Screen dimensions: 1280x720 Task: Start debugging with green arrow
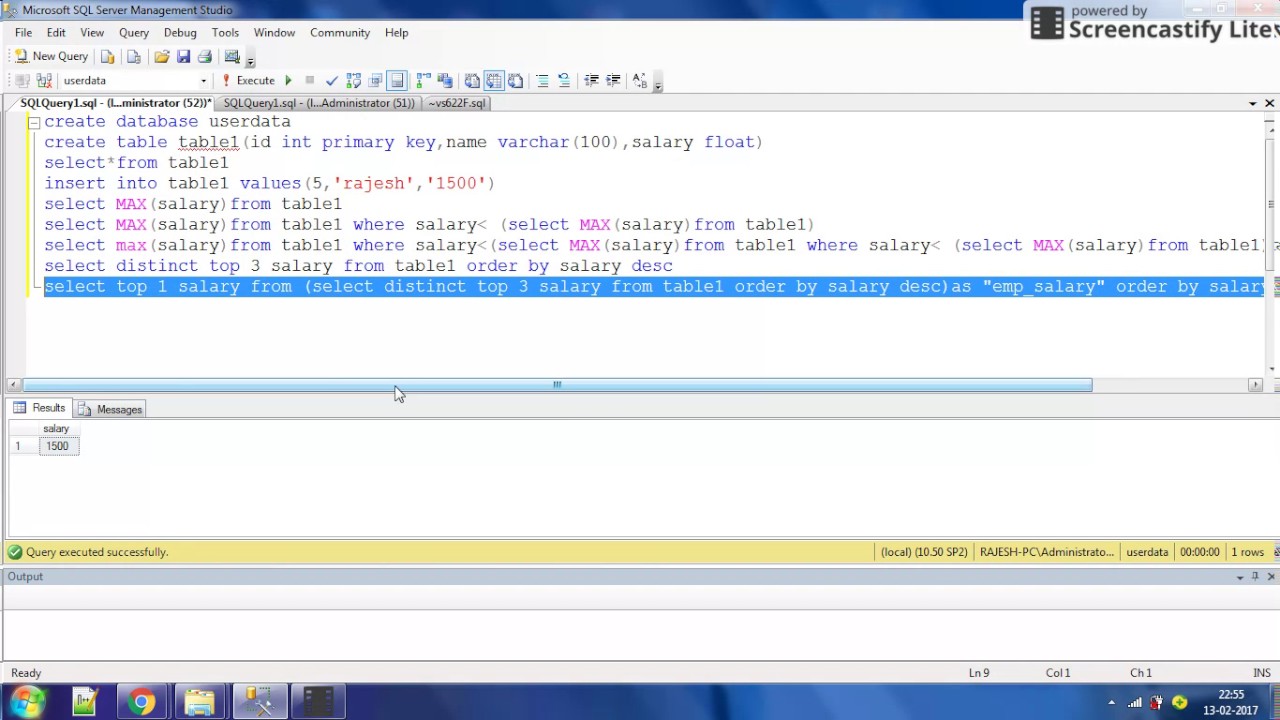(288, 81)
